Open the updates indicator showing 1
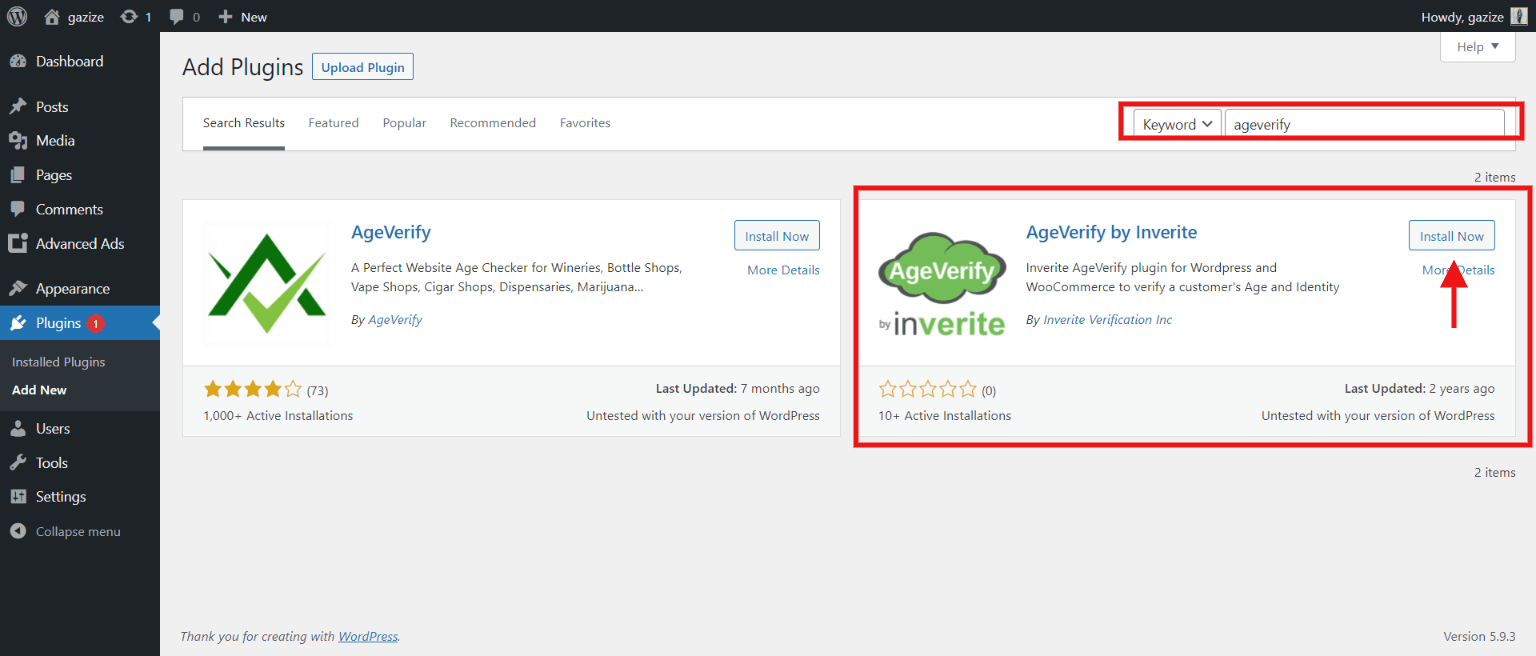 pos(135,16)
